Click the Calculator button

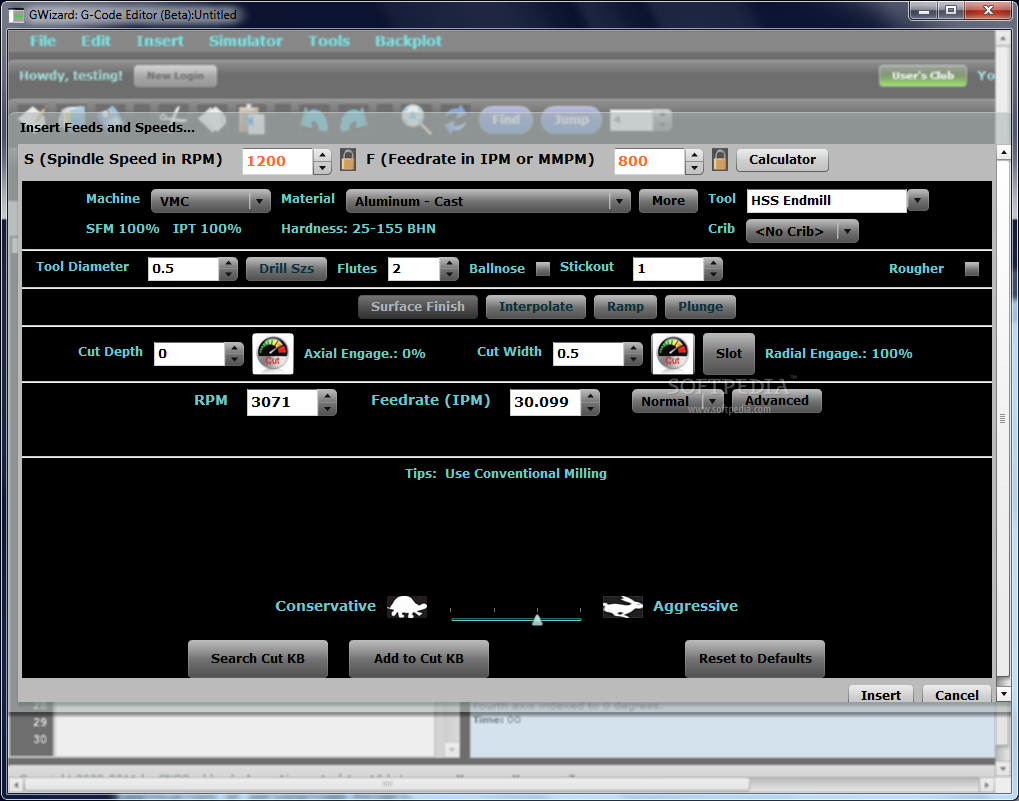point(782,160)
